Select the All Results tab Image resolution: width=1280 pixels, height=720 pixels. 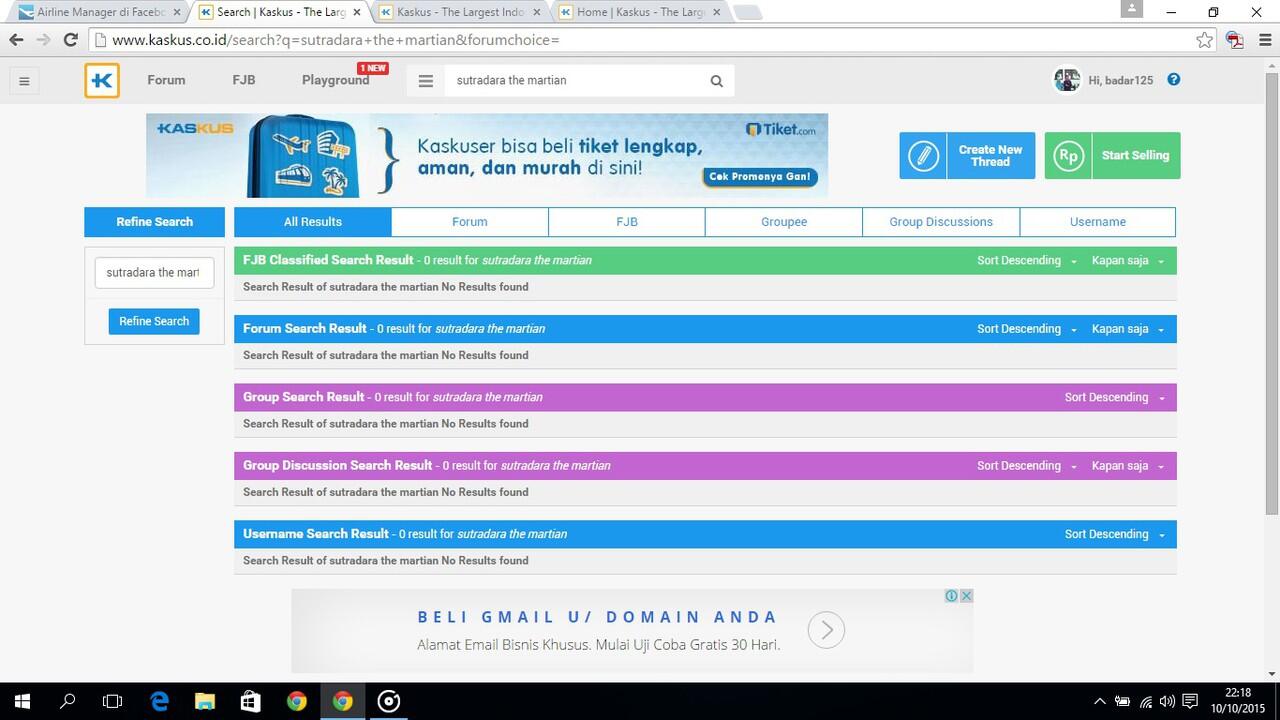click(x=313, y=222)
